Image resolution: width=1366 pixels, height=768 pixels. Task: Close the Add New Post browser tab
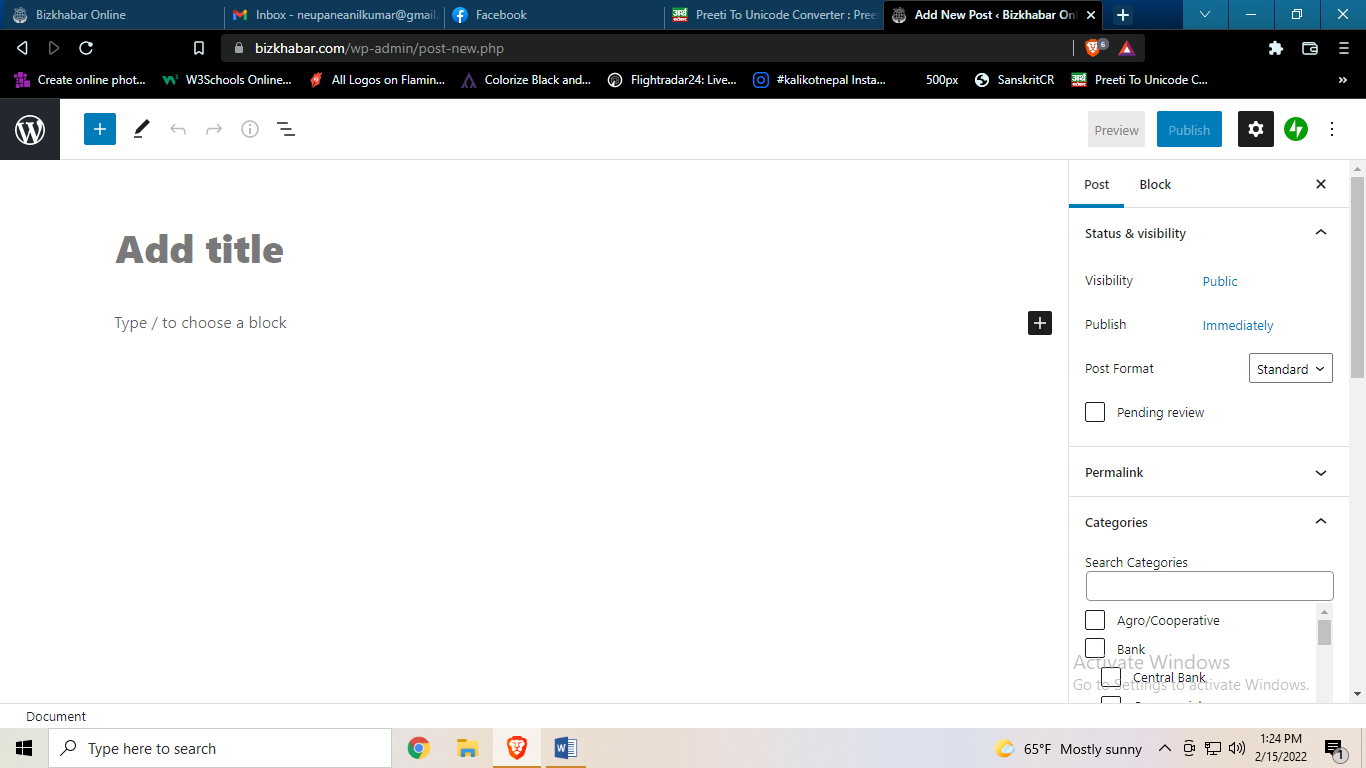[x=1091, y=15]
